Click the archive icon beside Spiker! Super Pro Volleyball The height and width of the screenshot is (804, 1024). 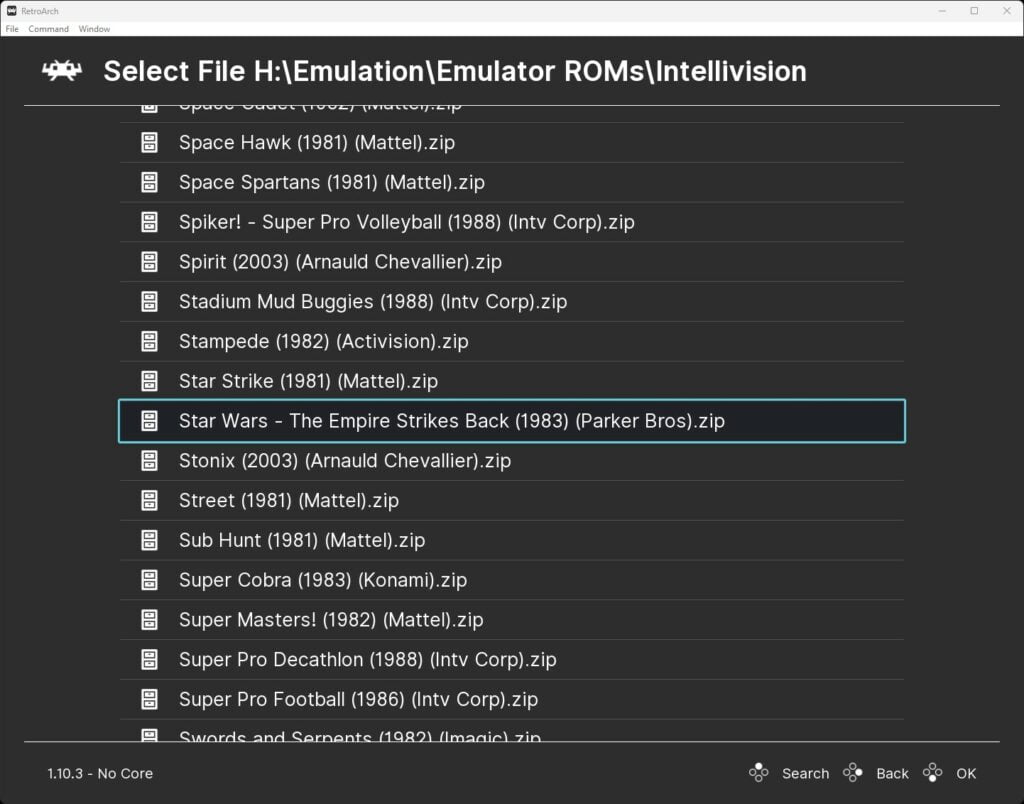click(x=150, y=222)
